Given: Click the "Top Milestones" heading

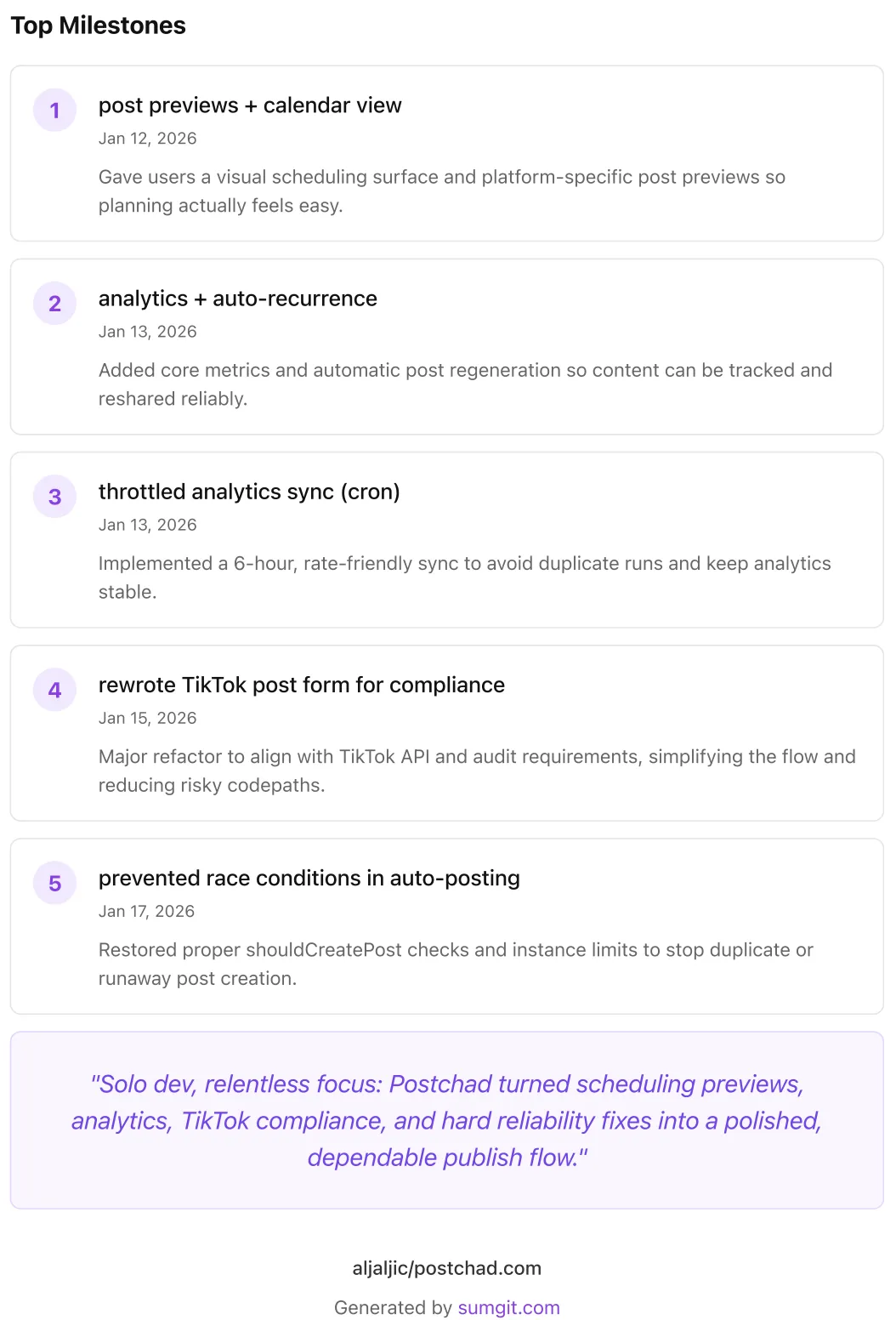Looking at the screenshot, I should point(98,26).
